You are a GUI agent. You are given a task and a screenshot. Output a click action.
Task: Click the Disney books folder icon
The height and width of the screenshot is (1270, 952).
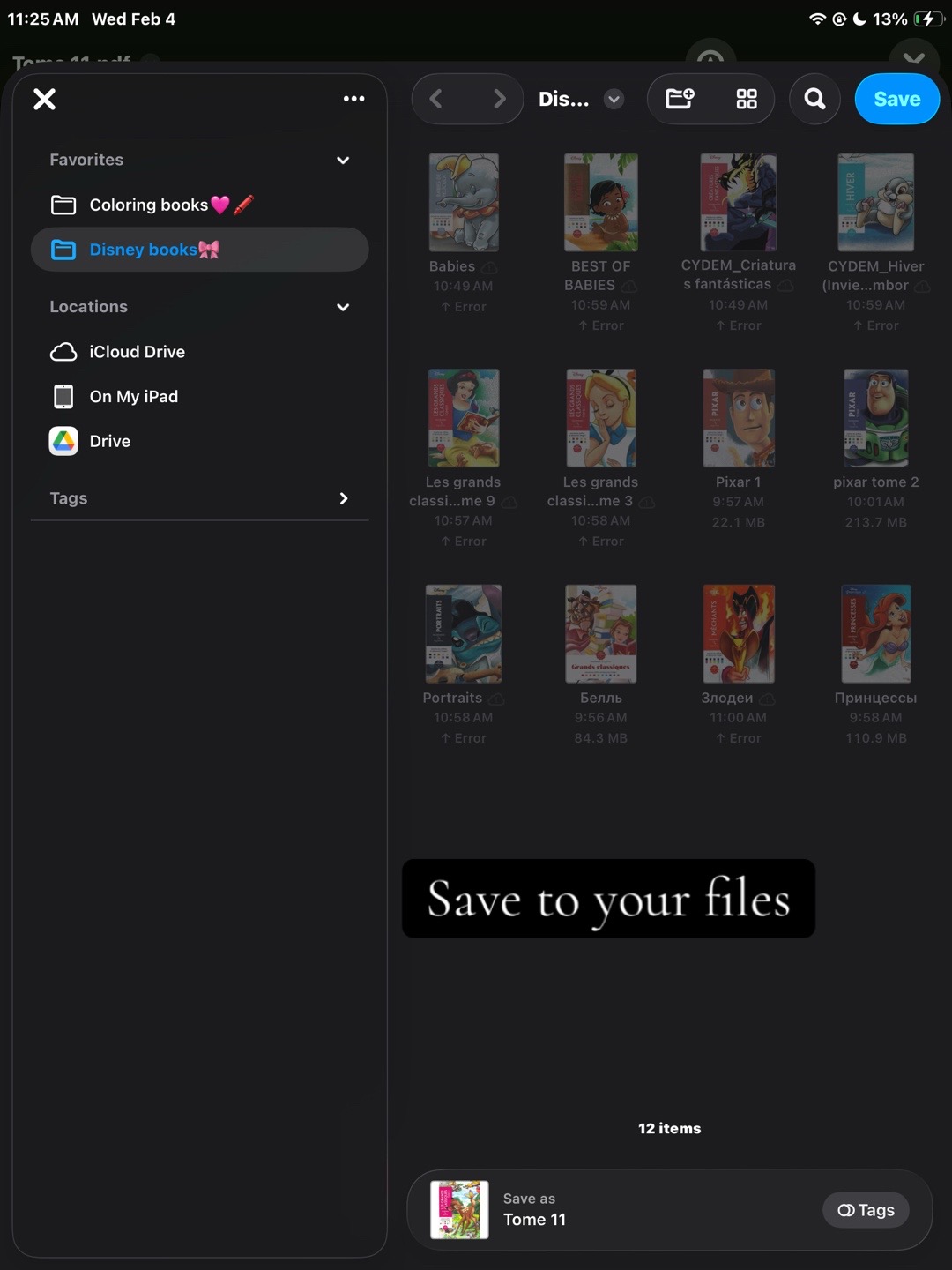pos(63,250)
